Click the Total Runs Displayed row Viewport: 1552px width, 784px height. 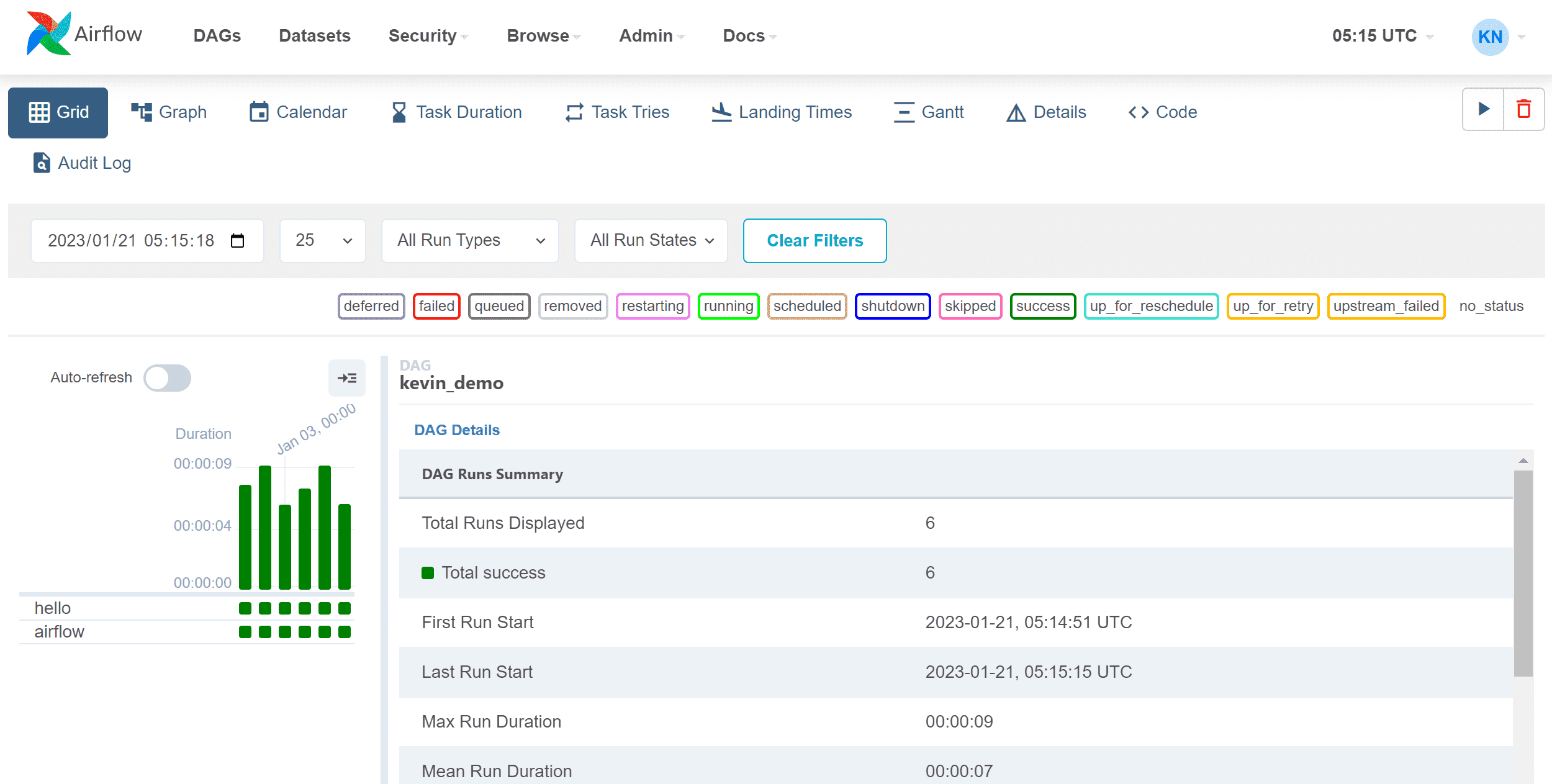pyautogui.click(x=956, y=523)
